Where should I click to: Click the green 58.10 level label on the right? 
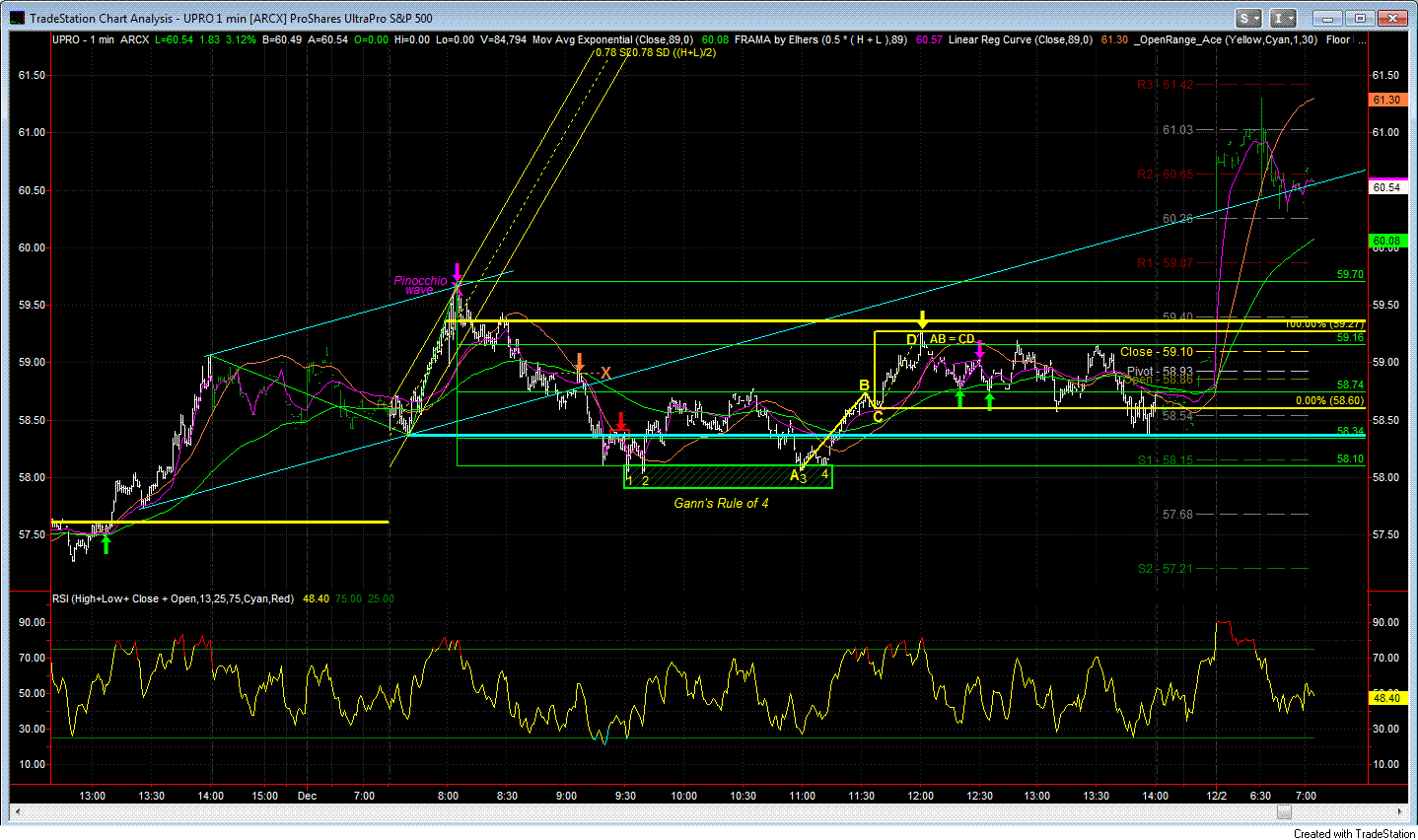pos(1350,458)
